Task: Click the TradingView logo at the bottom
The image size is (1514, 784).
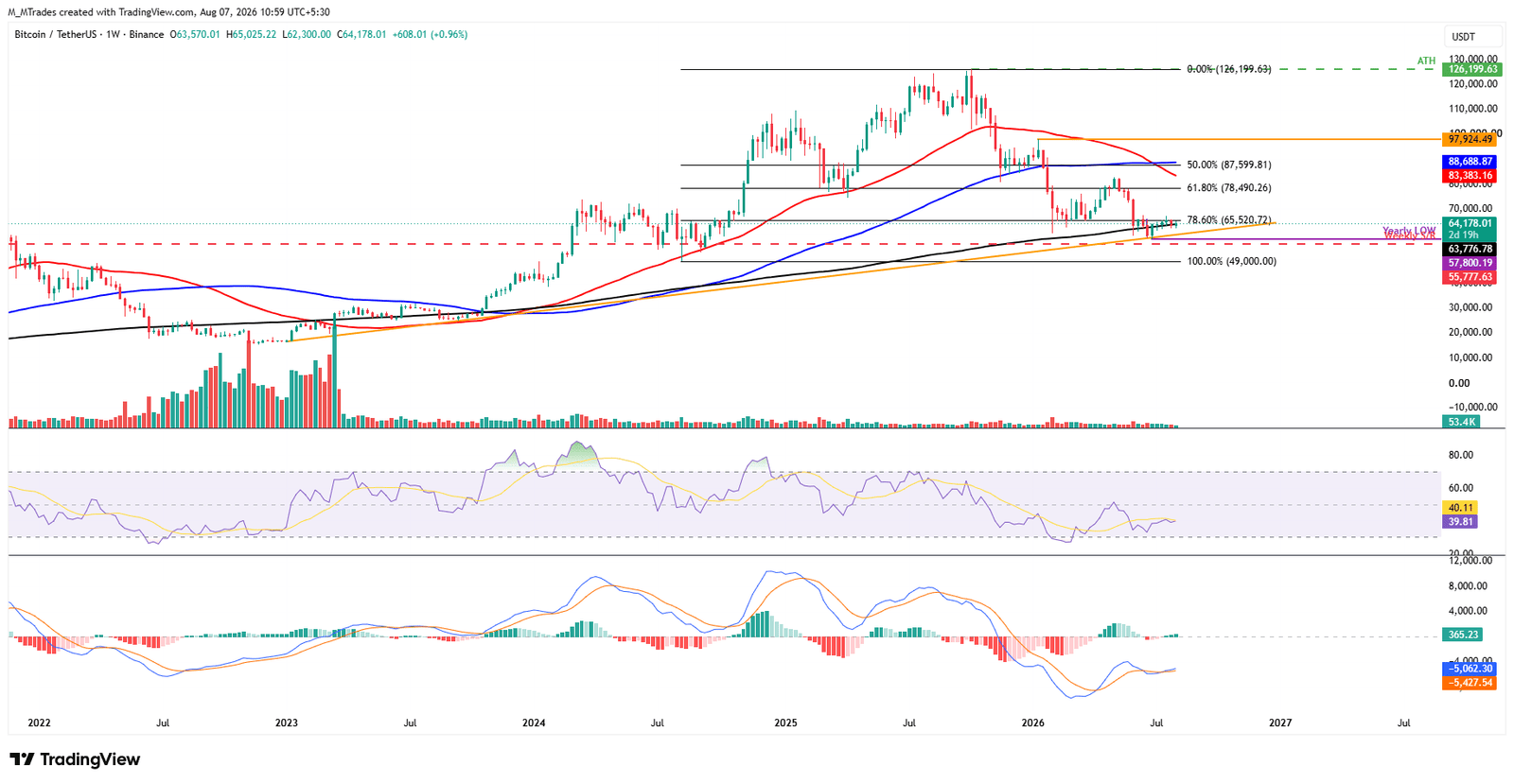Action: pos(75,759)
